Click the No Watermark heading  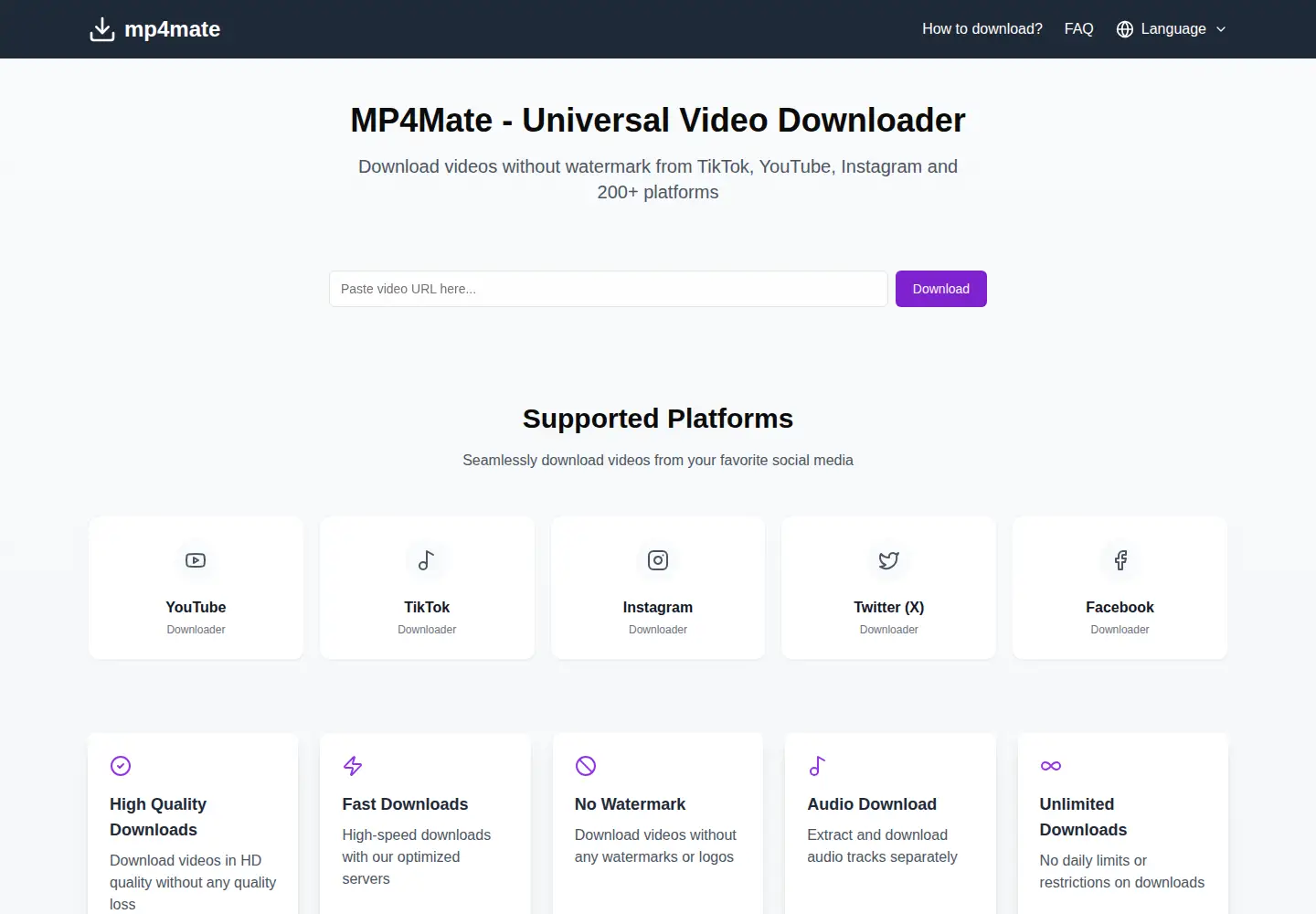pyautogui.click(x=630, y=804)
